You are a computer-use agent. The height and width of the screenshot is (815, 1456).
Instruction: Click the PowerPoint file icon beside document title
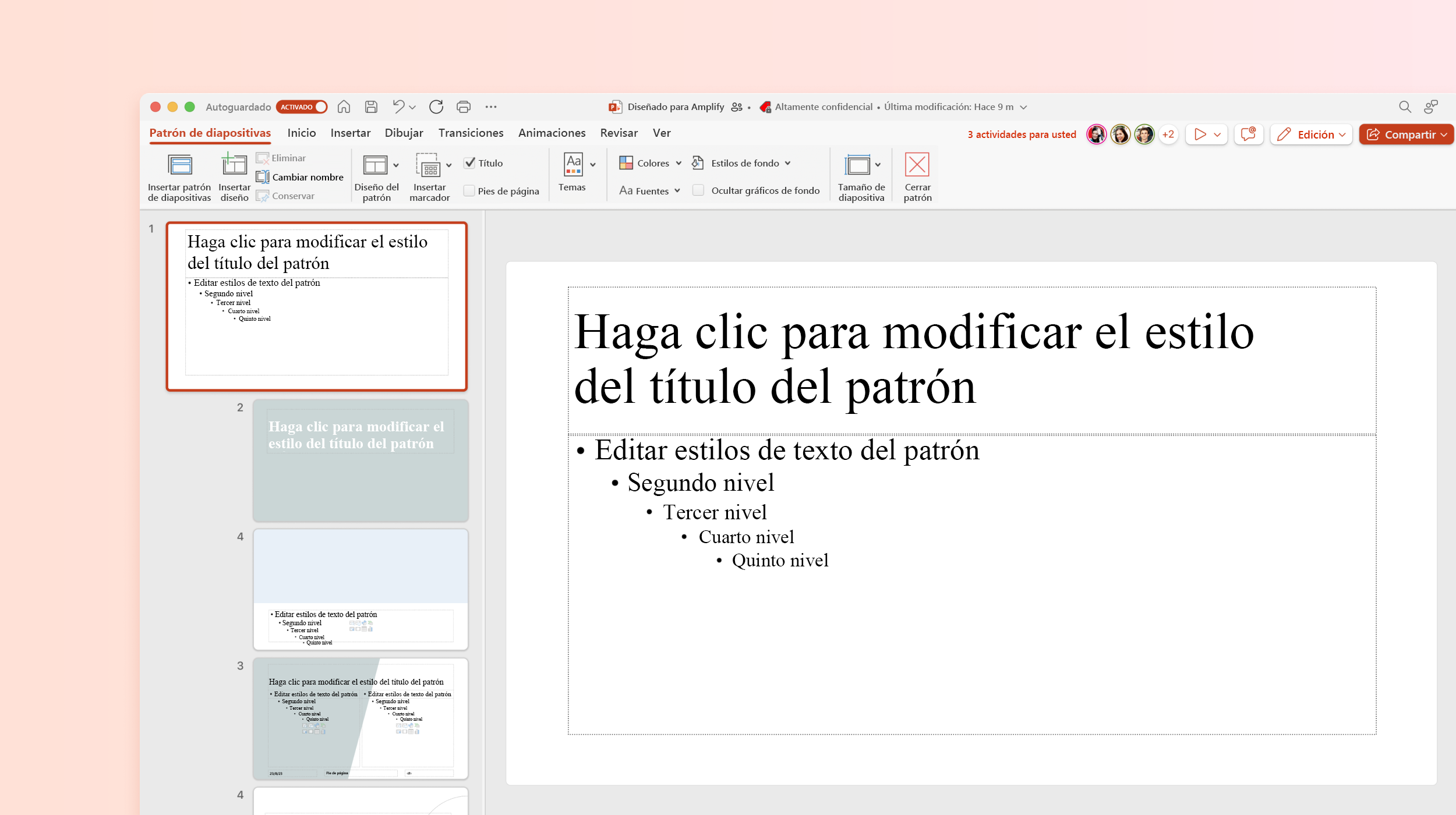615,107
